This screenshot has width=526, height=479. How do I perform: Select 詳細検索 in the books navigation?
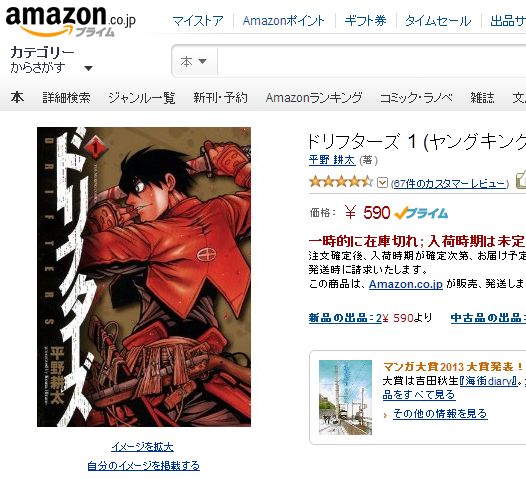pos(66,98)
